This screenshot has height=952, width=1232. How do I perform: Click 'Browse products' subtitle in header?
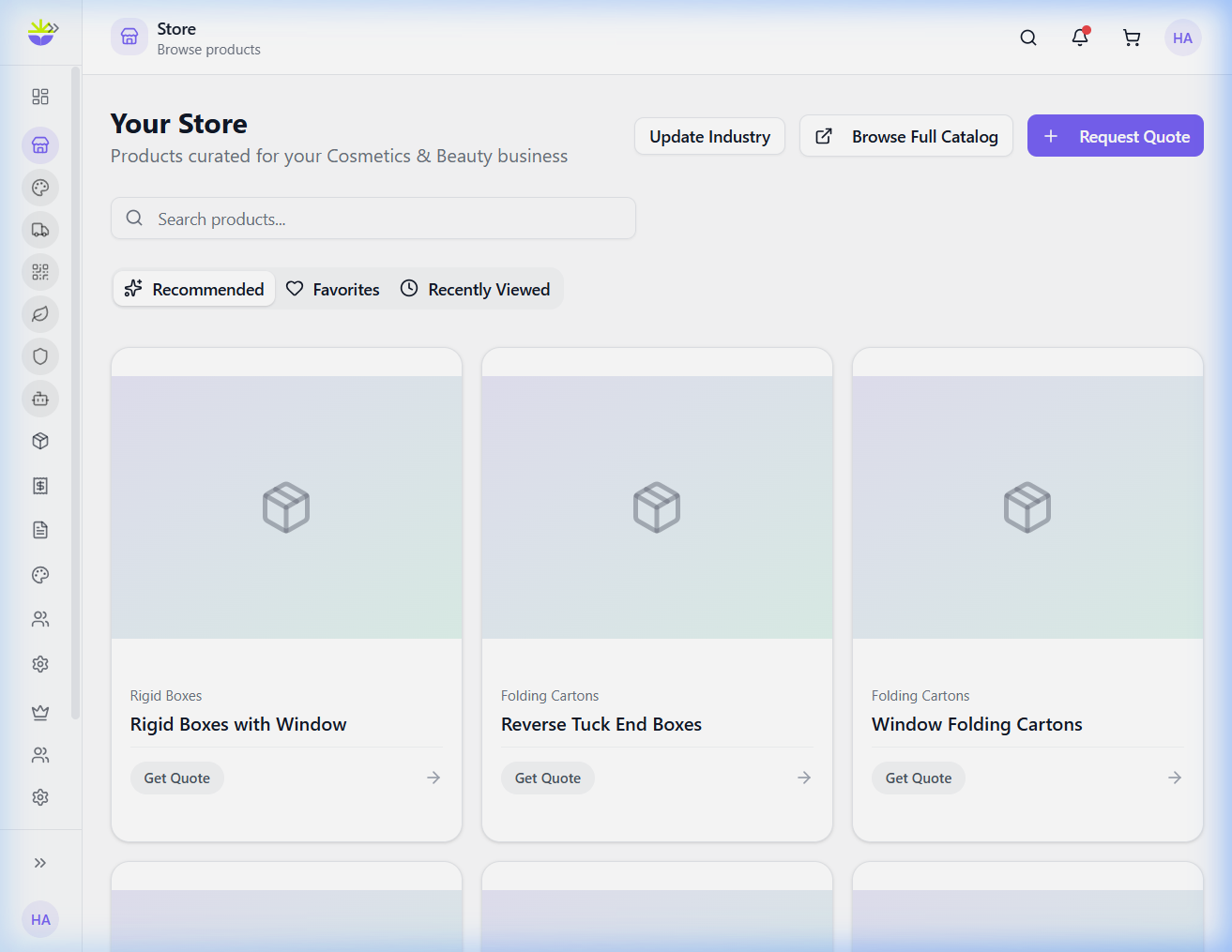pyautogui.click(x=209, y=50)
